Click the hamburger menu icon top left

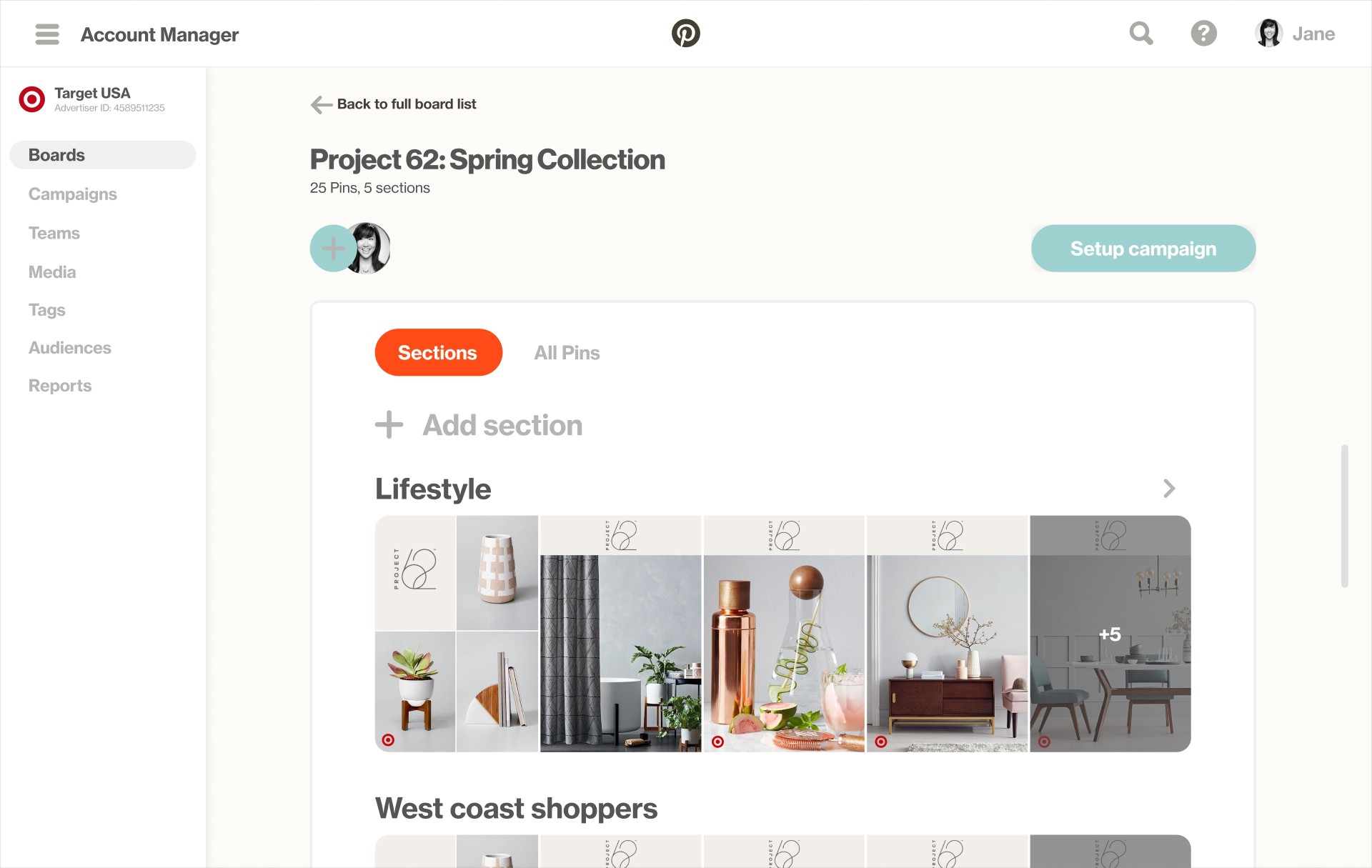[x=47, y=34]
